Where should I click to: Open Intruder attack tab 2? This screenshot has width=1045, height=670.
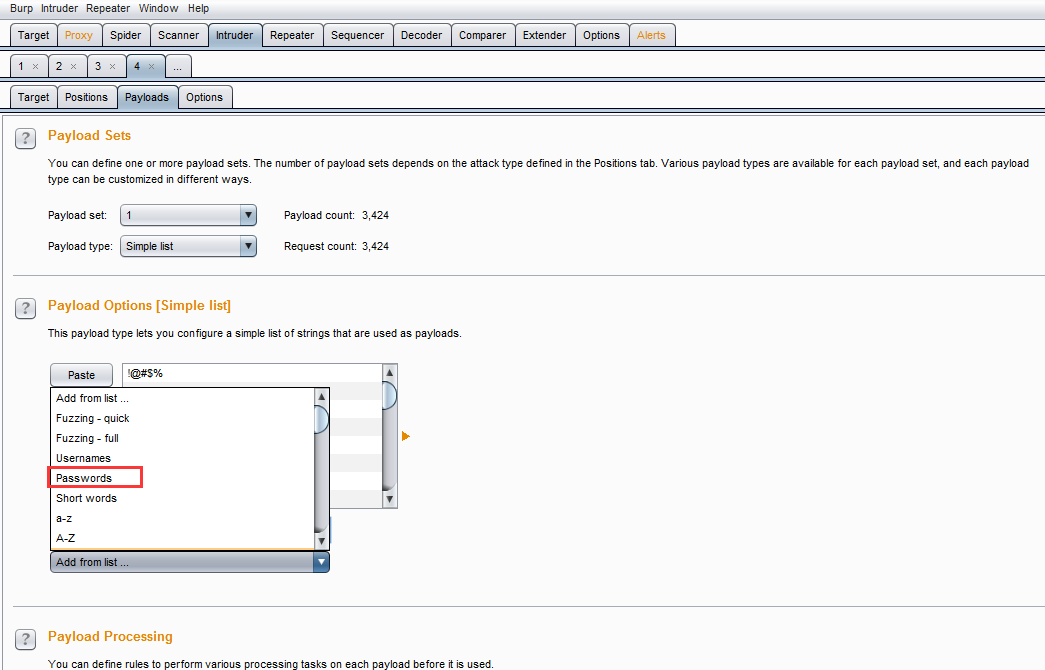pyautogui.click(x=59, y=66)
